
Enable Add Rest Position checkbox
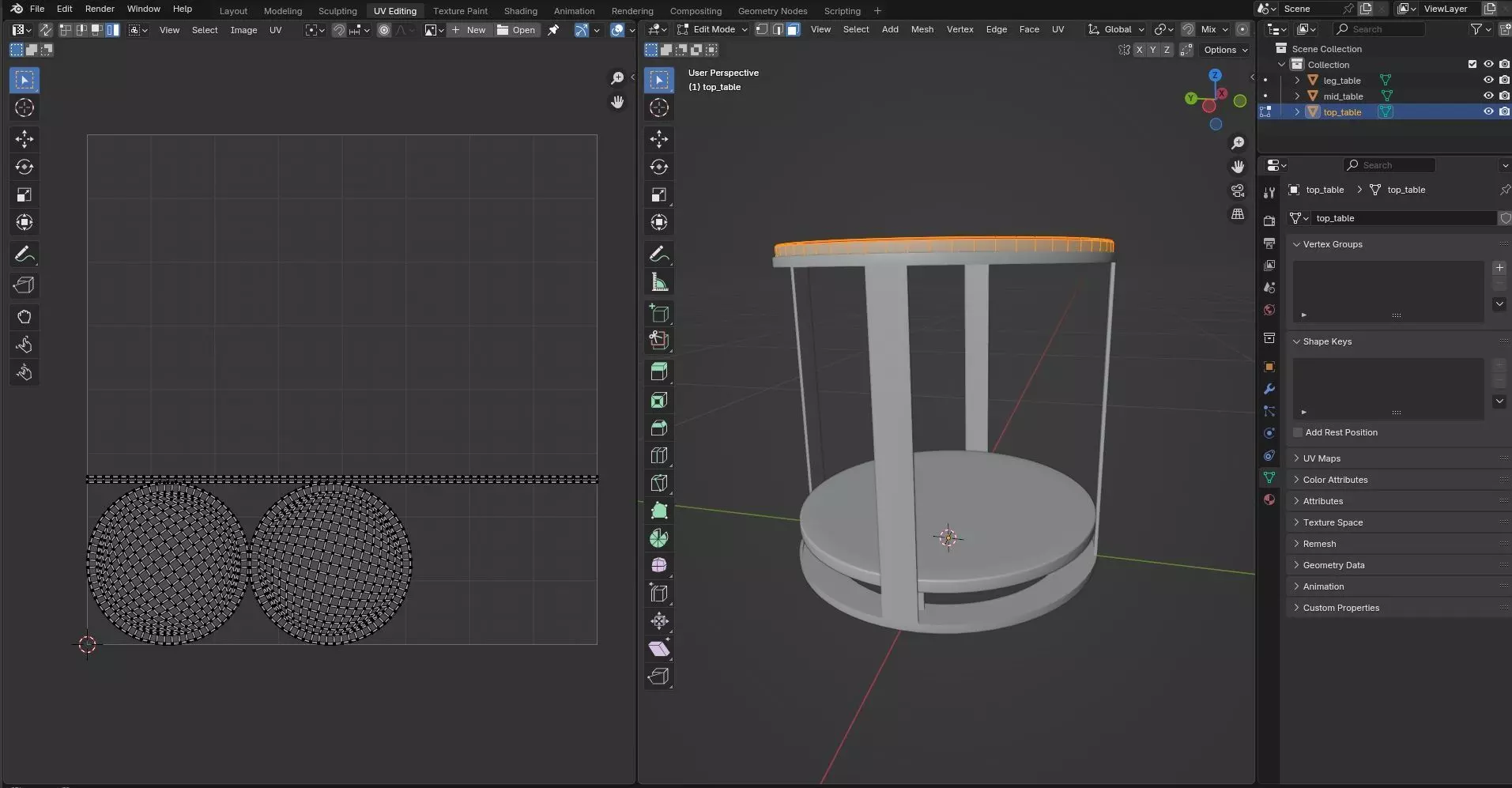click(1298, 432)
